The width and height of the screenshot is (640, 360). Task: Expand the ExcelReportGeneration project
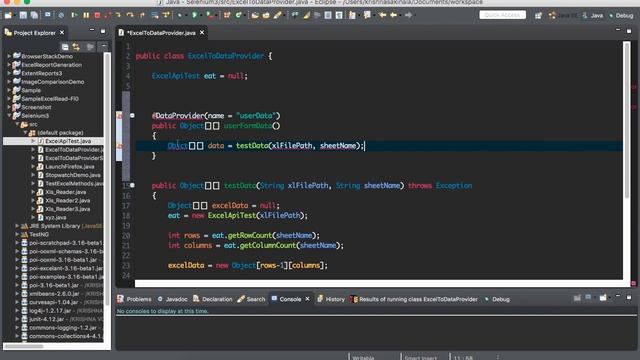(x=9, y=65)
